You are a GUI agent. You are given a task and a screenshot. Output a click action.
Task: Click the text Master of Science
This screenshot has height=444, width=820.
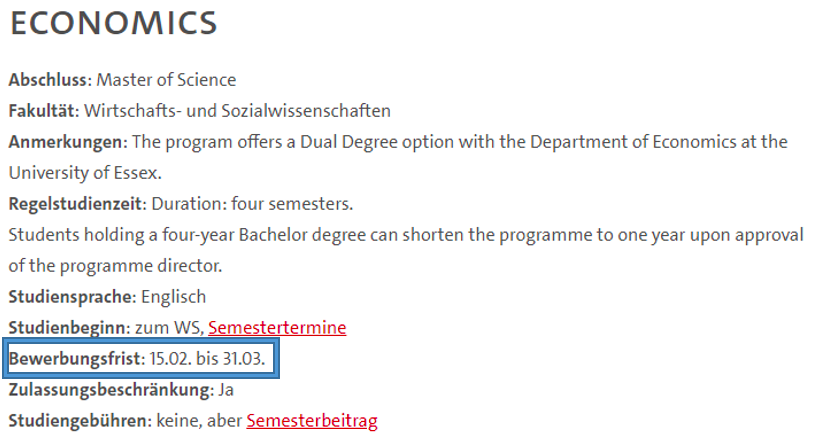[x=166, y=80]
